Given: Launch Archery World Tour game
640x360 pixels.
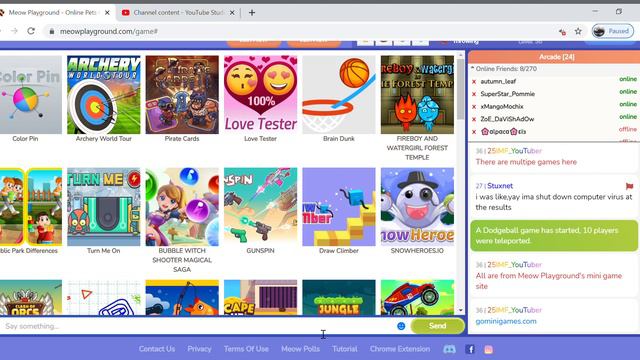Looking at the screenshot, I should [104, 95].
